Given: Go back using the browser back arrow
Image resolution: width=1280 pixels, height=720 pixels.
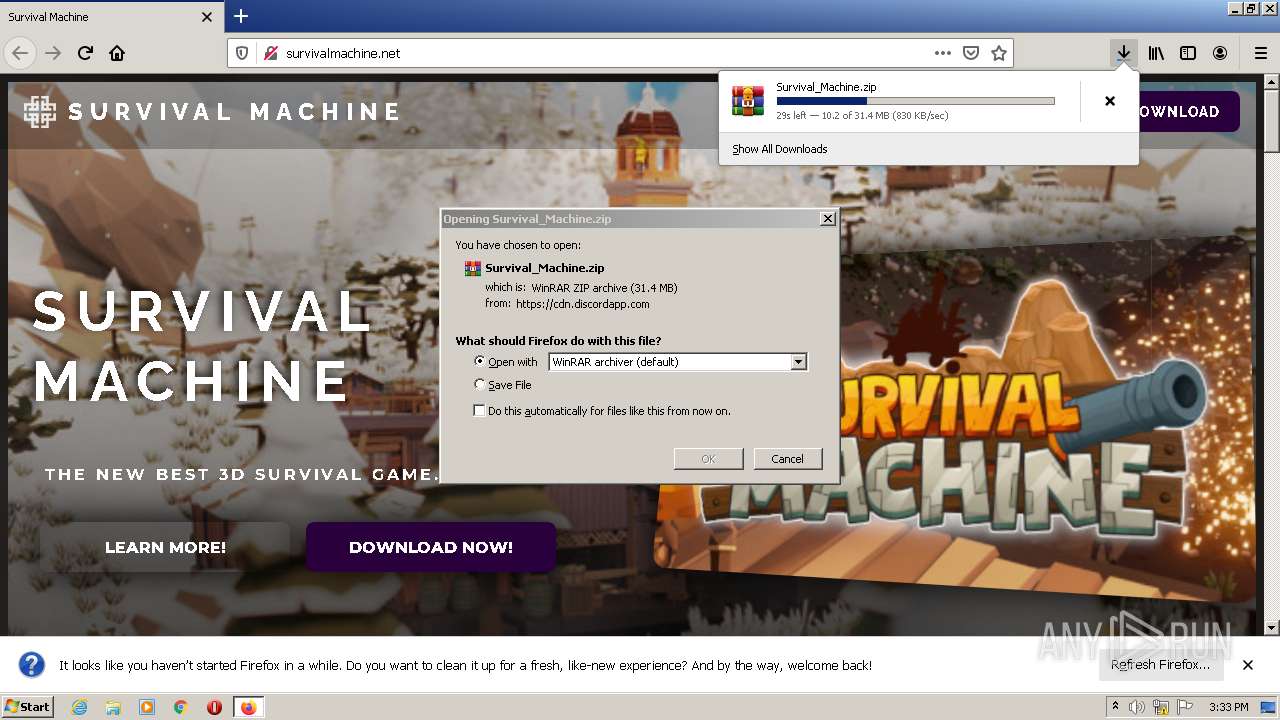Looking at the screenshot, I should click(x=20, y=53).
